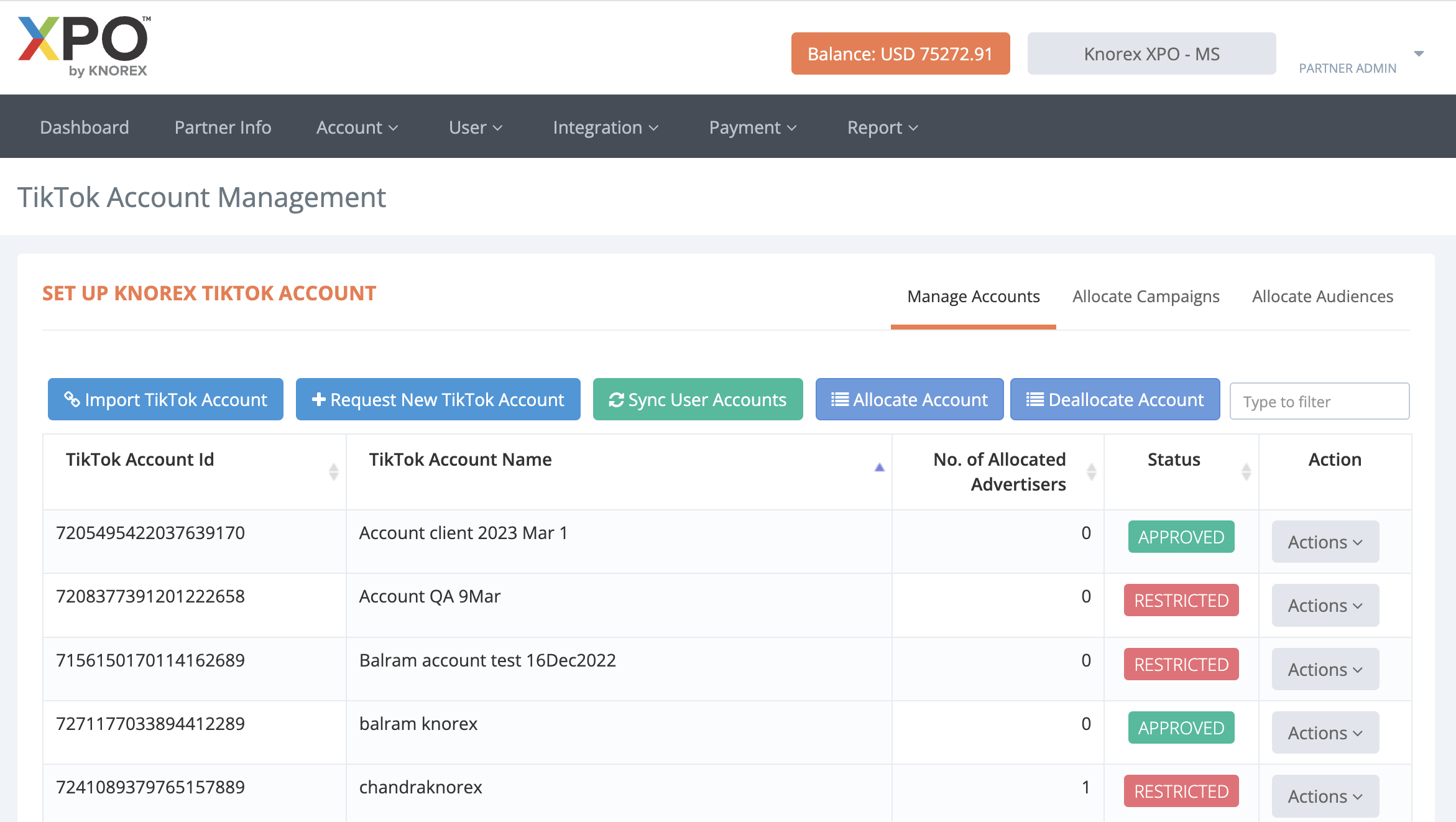Click the Action column header
Image resolution: width=1456 pixels, height=822 pixels.
pos(1335,459)
